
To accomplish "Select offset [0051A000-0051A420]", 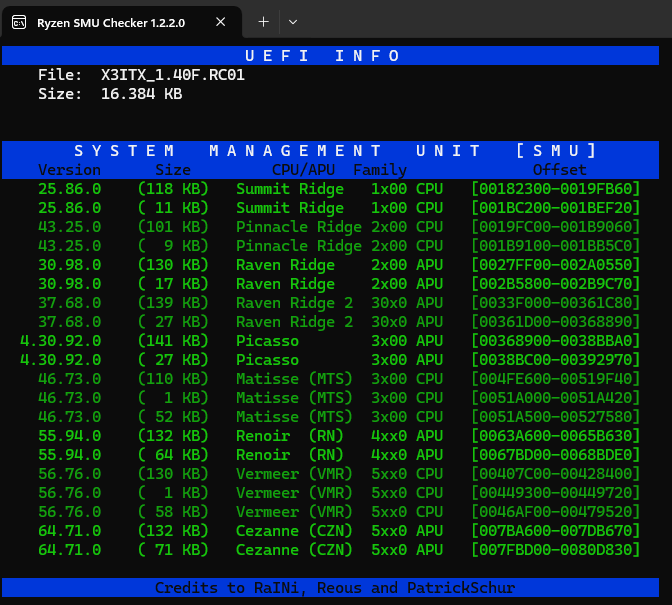I will (x=555, y=398).
